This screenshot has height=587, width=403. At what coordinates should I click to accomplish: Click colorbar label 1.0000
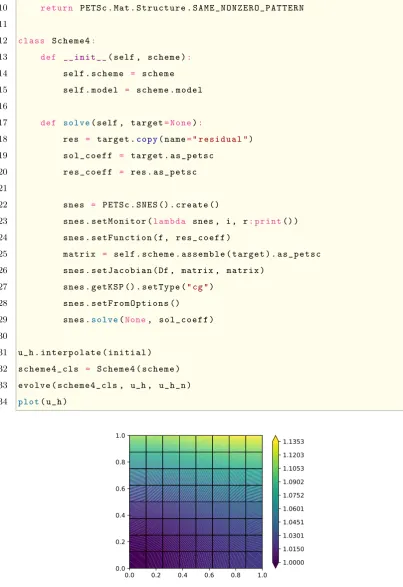click(x=293, y=563)
